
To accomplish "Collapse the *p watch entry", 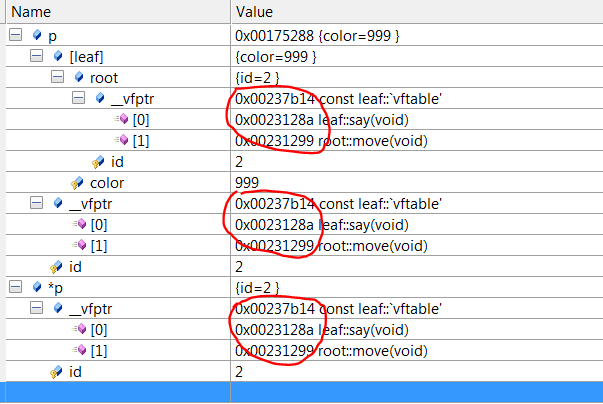I will click(x=15, y=287).
